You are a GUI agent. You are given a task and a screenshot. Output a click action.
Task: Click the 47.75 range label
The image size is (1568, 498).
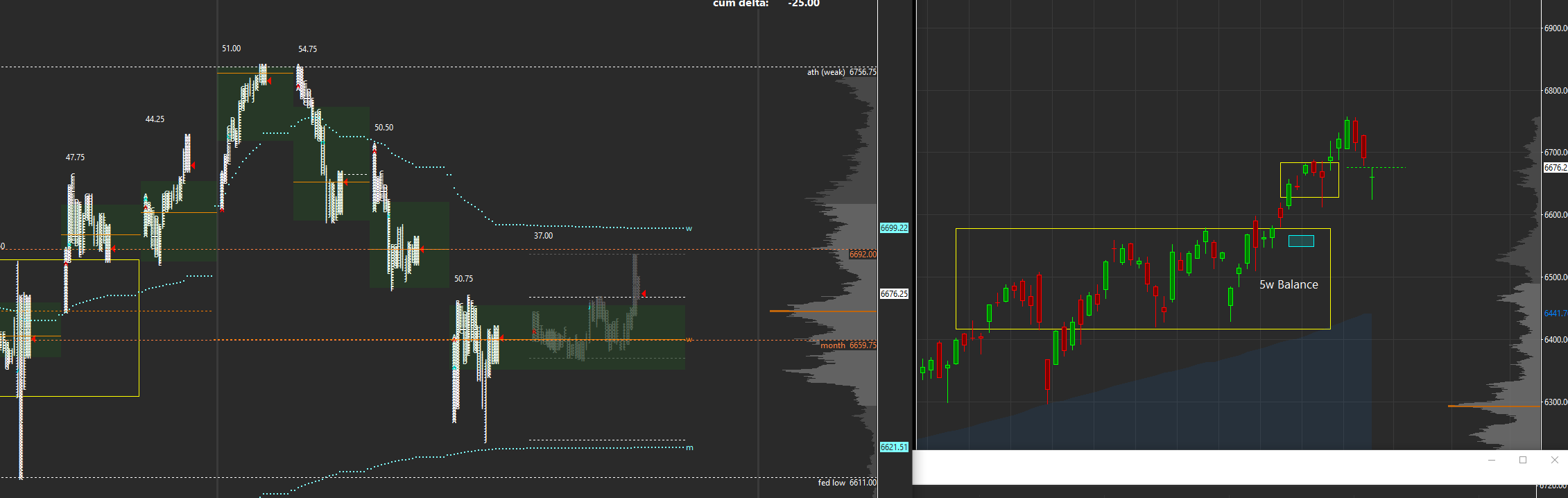coord(75,157)
